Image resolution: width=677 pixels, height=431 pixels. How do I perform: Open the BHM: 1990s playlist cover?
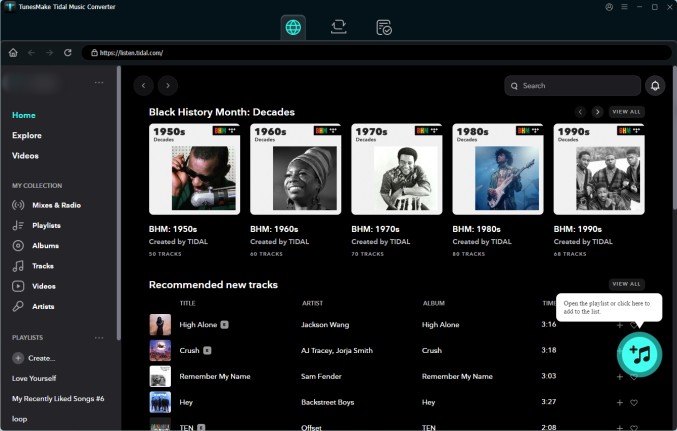pyautogui.click(x=599, y=169)
